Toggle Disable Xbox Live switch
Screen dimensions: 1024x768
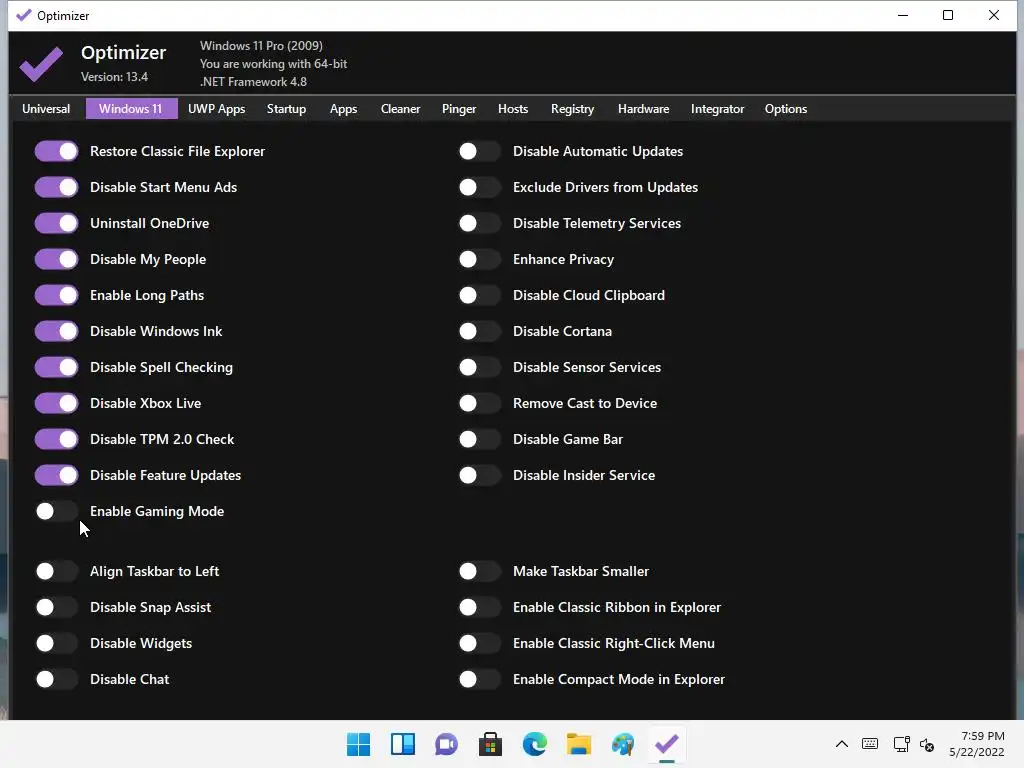[57, 403]
